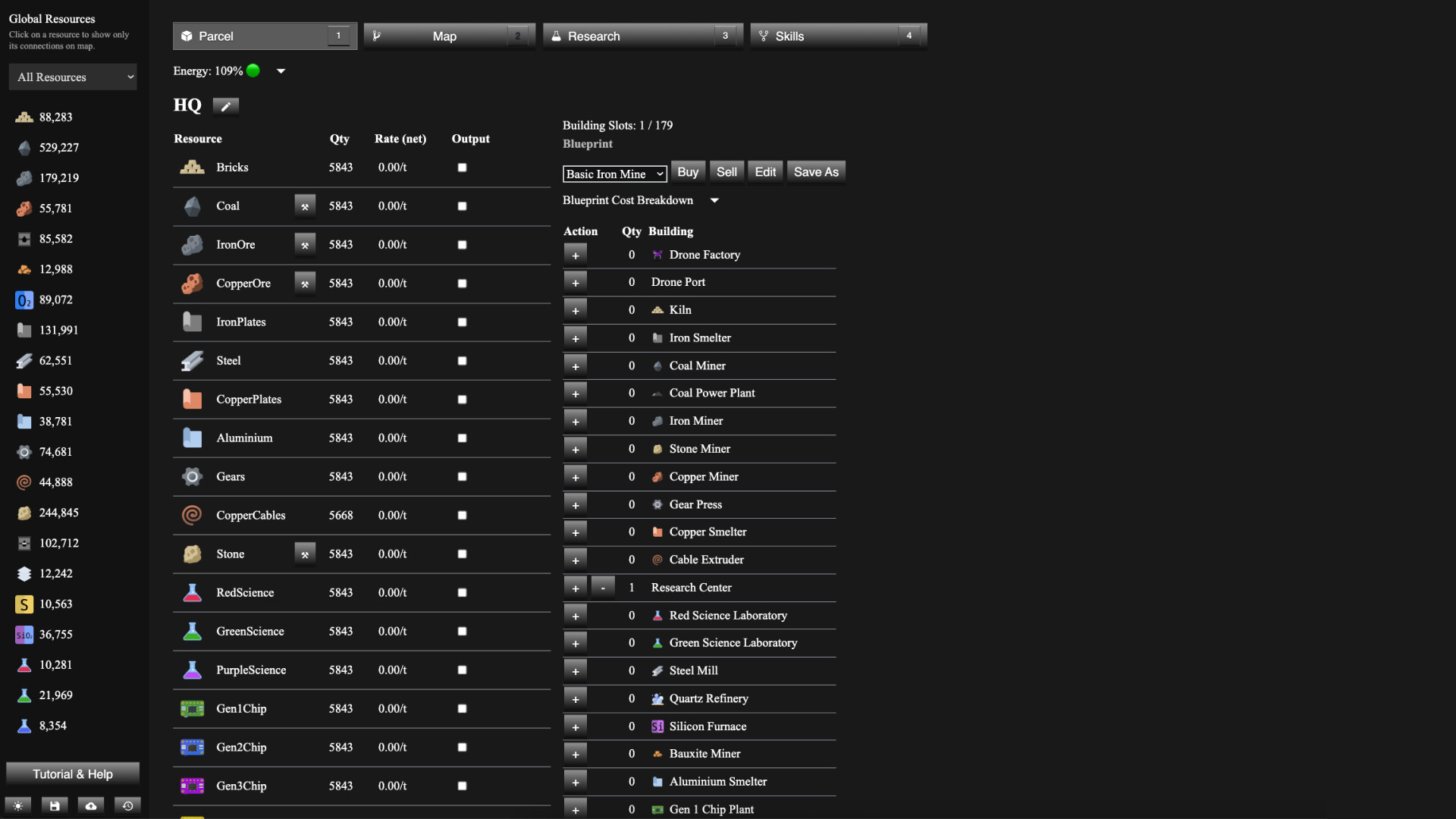Screen dimensions: 1456x819
Task: Click the Save As blueprint button
Action: point(816,171)
